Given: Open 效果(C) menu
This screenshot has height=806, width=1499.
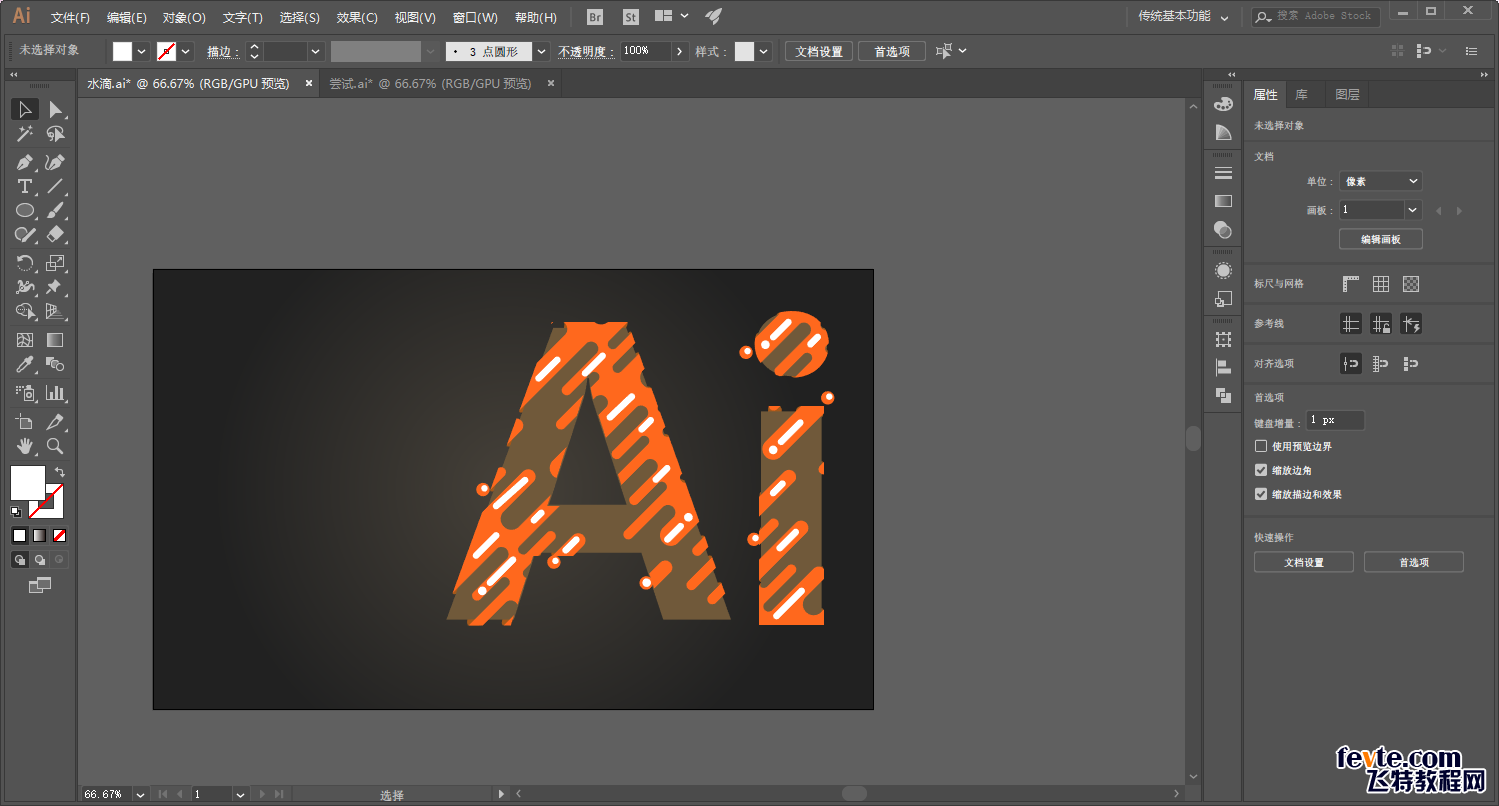Looking at the screenshot, I should 357,17.
